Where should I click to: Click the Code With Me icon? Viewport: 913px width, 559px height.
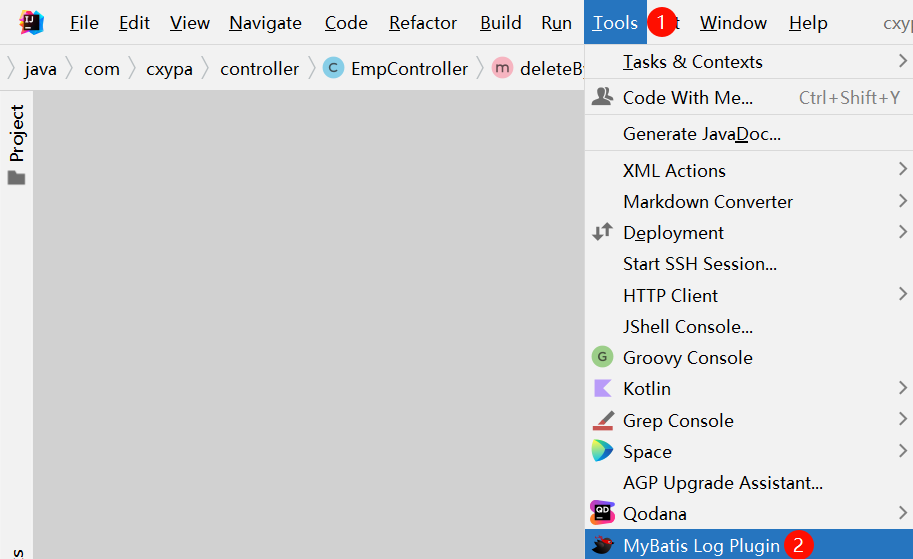[x=602, y=97]
